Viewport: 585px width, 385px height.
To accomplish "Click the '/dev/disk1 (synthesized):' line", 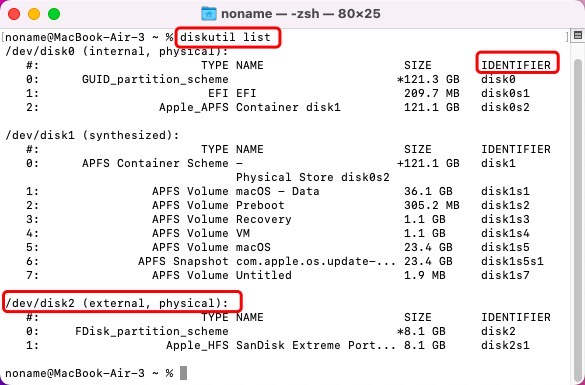I will click(x=92, y=135).
